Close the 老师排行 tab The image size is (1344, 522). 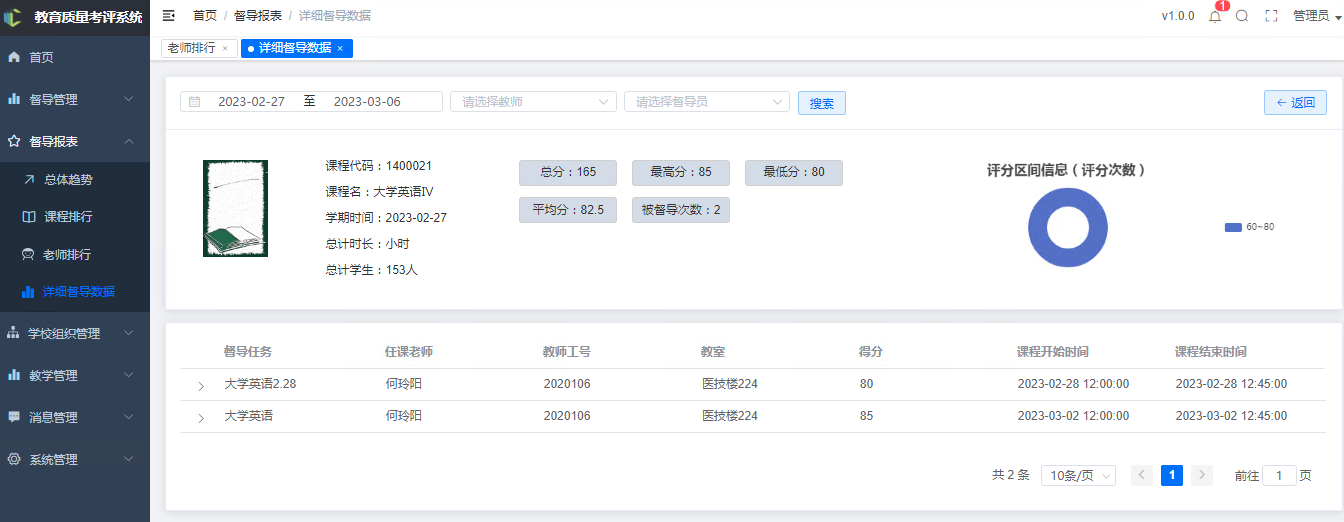pyautogui.click(x=225, y=48)
